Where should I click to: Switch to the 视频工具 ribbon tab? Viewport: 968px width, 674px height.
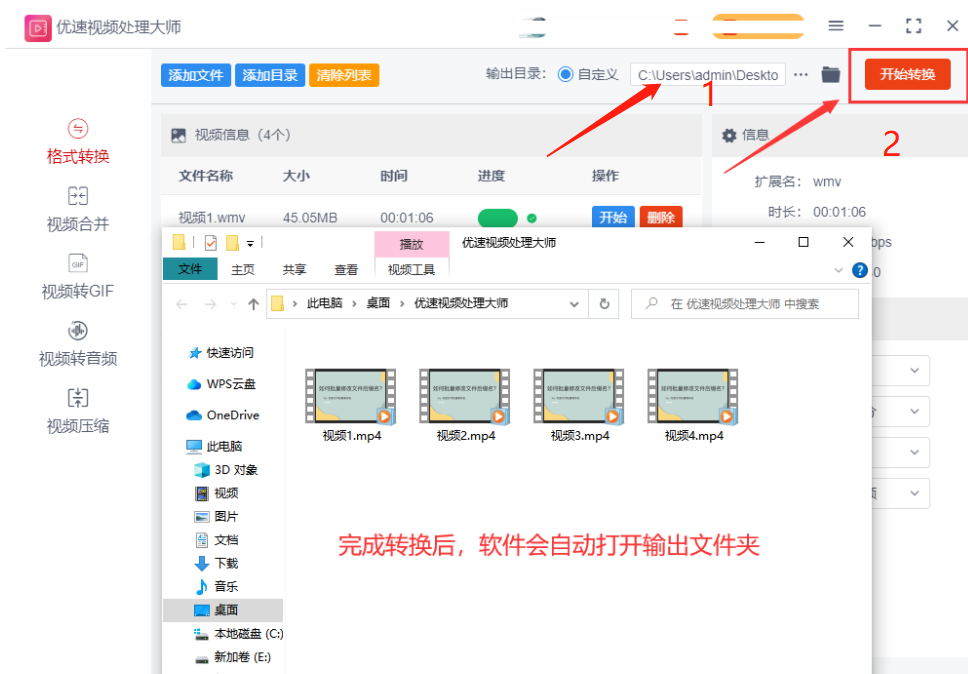(x=411, y=270)
